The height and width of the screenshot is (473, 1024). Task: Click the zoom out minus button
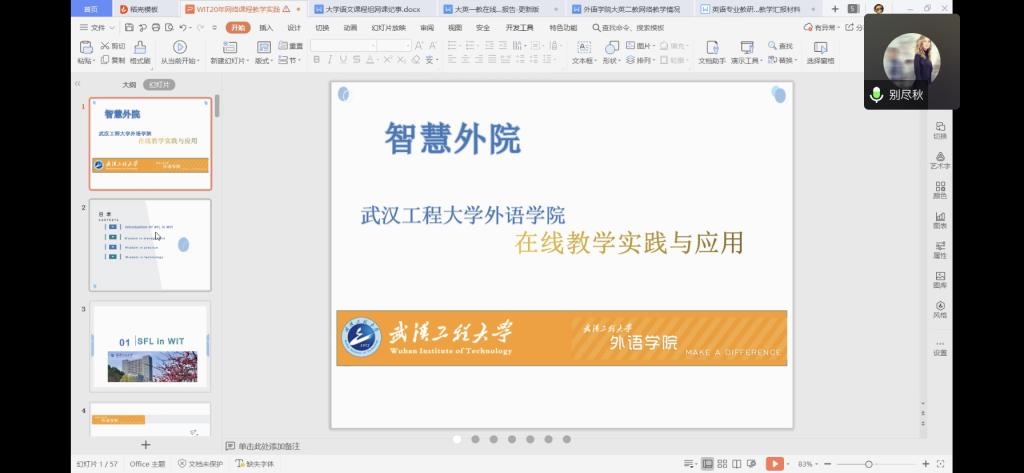point(827,464)
